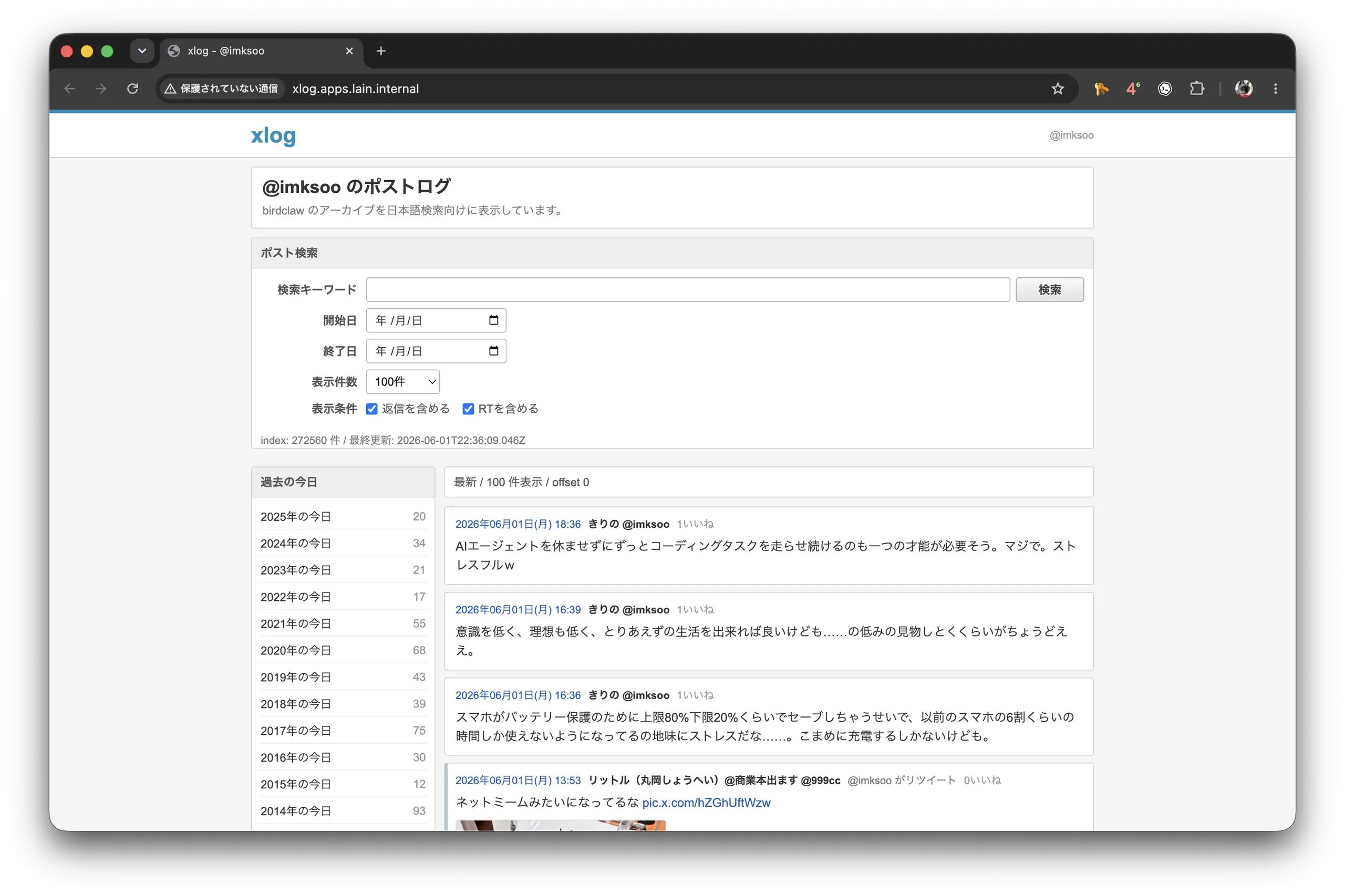The image size is (1345, 896).
Task: Click the birdclaw のアーカイブ description text
Action: (x=414, y=210)
